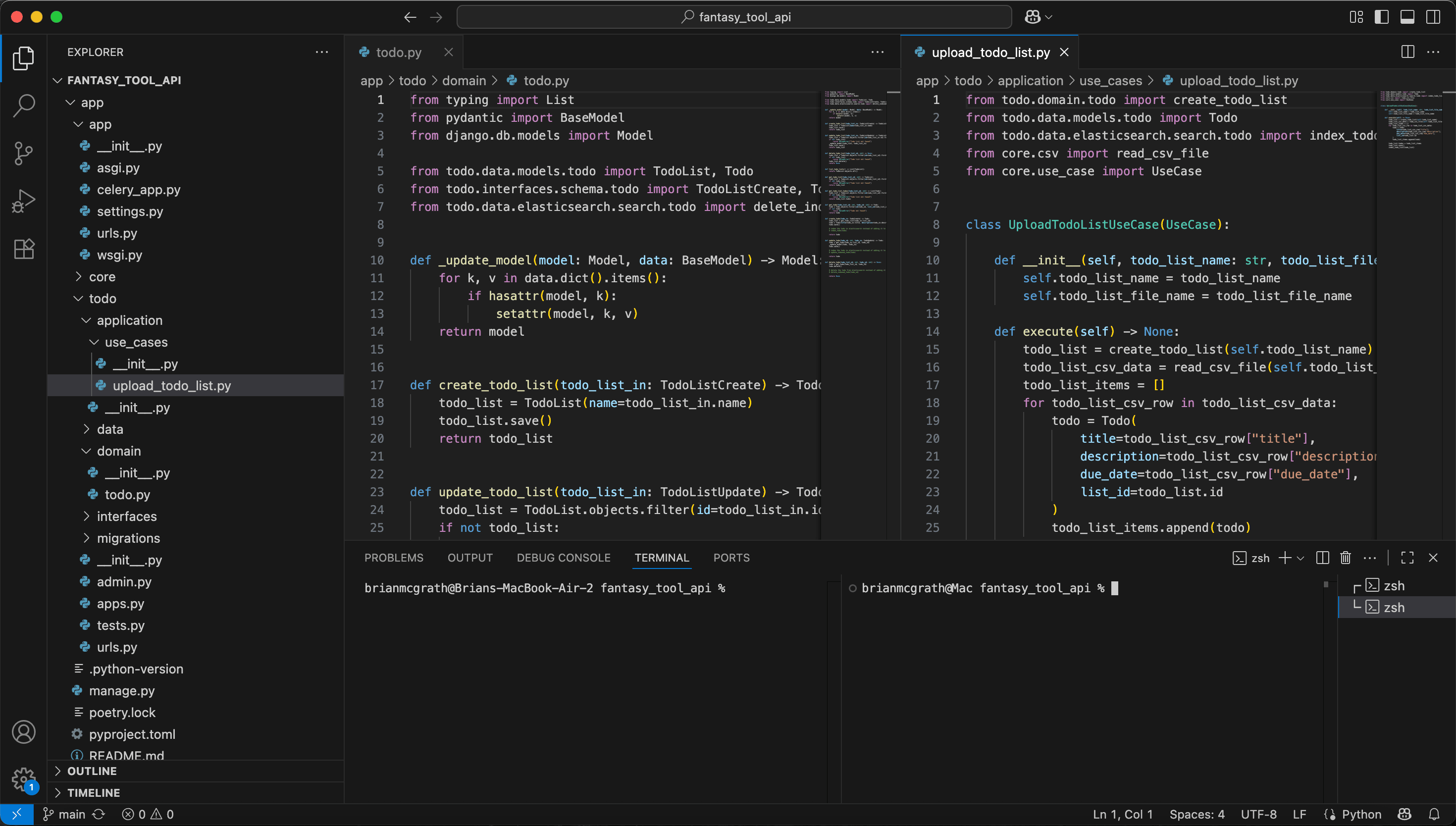Open Copilot chat dropdown arrow
1456x826 pixels.
click(x=1049, y=17)
